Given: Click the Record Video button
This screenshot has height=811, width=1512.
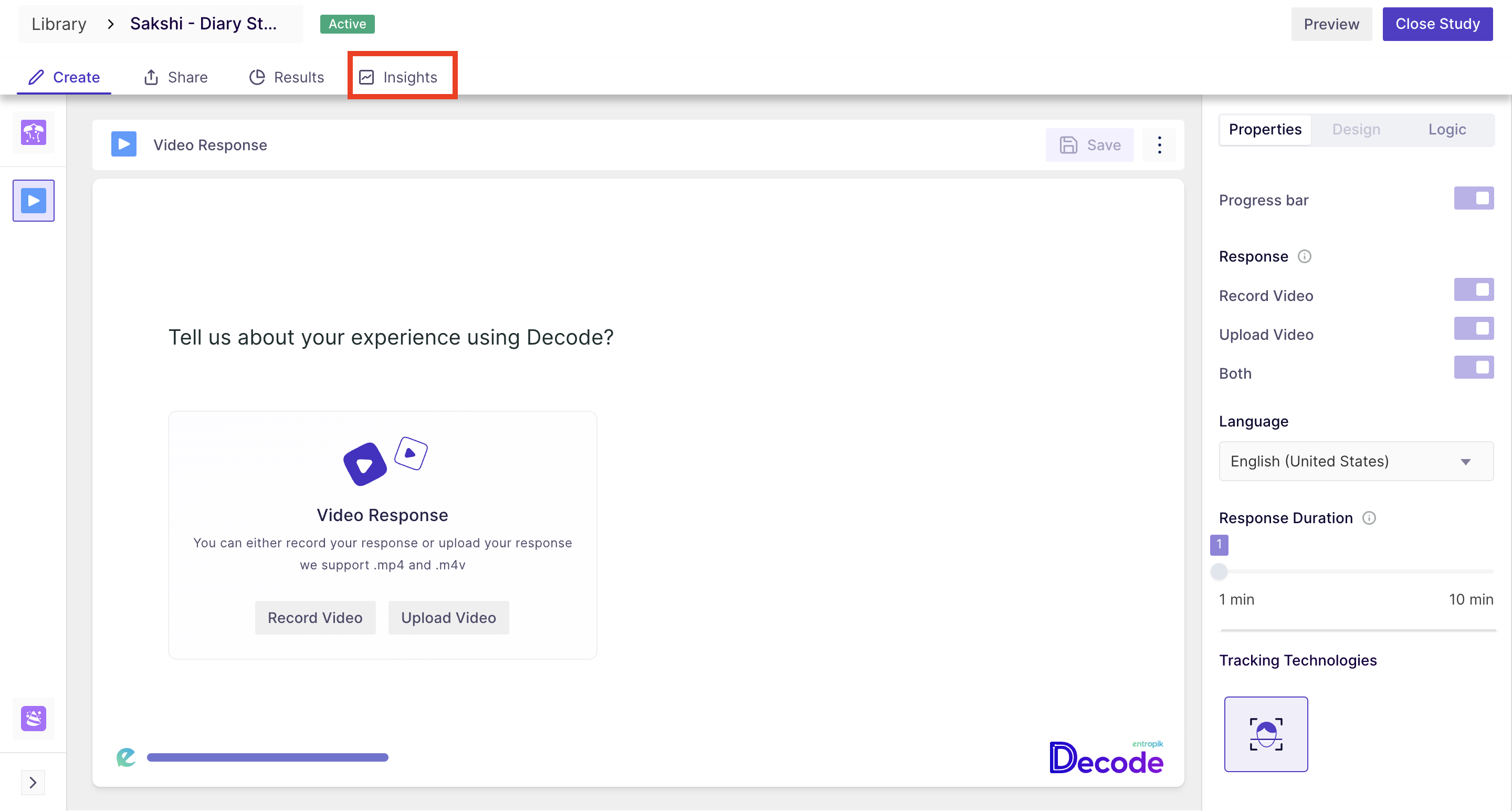Looking at the screenshot, I should [315, 618].
